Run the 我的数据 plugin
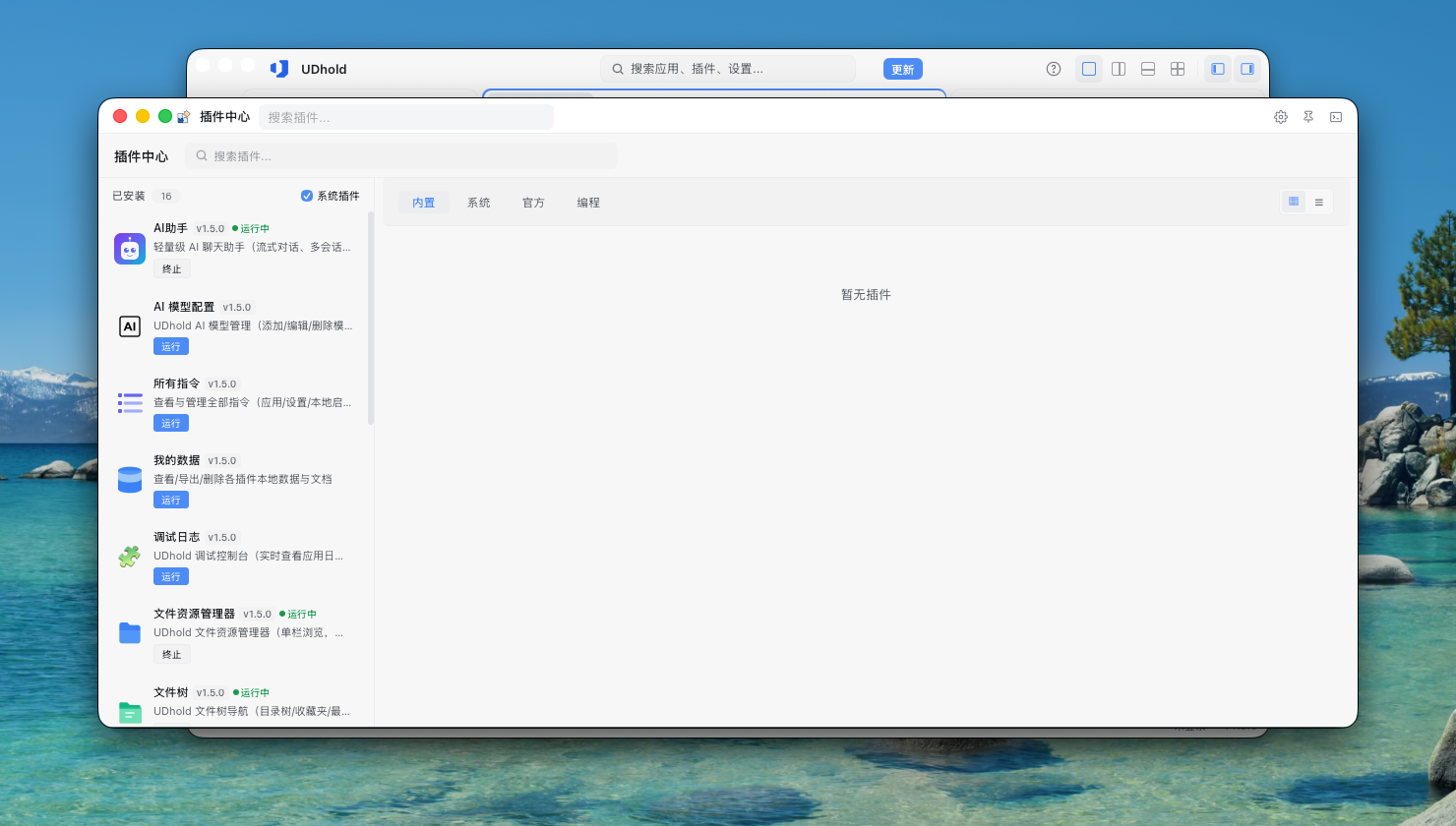1456x826 pixels. (171, 500)
